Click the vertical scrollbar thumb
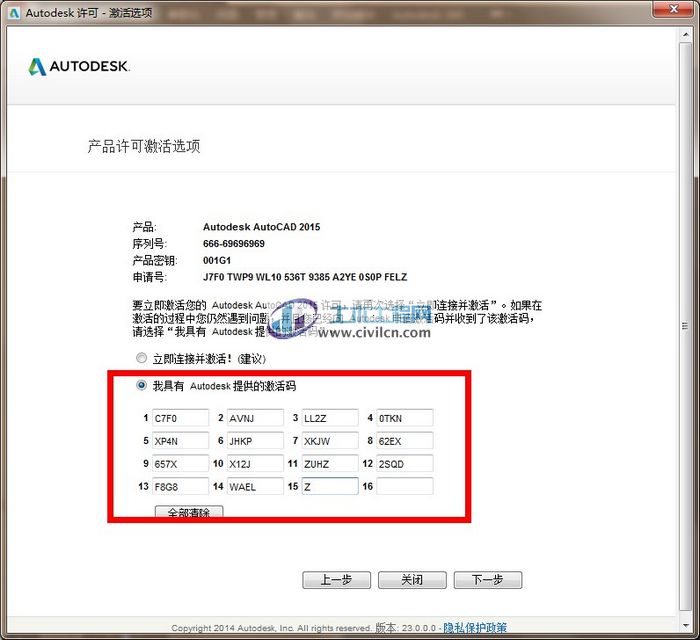The width and height of the screenshot is (700, 640). point(685,326)
